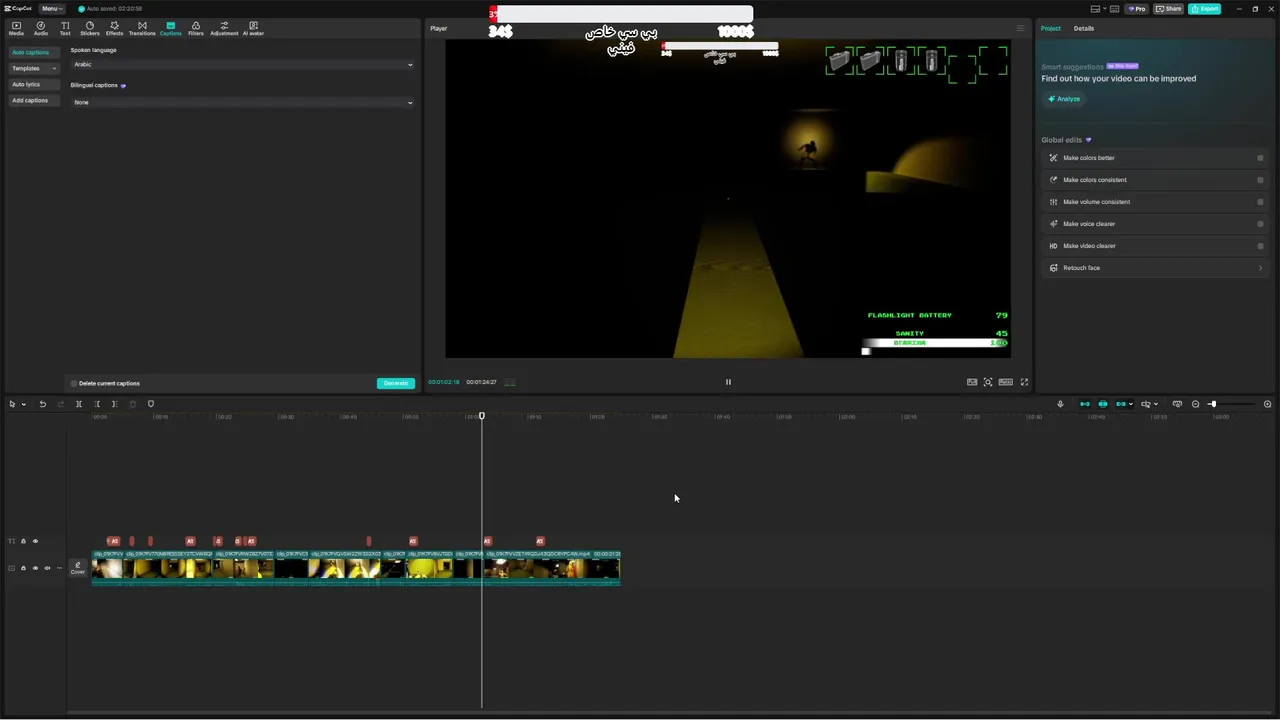The width and height of the screenshot is (1280, 720).
Task: Open the Filters panel
Action: tap(196, 28)
